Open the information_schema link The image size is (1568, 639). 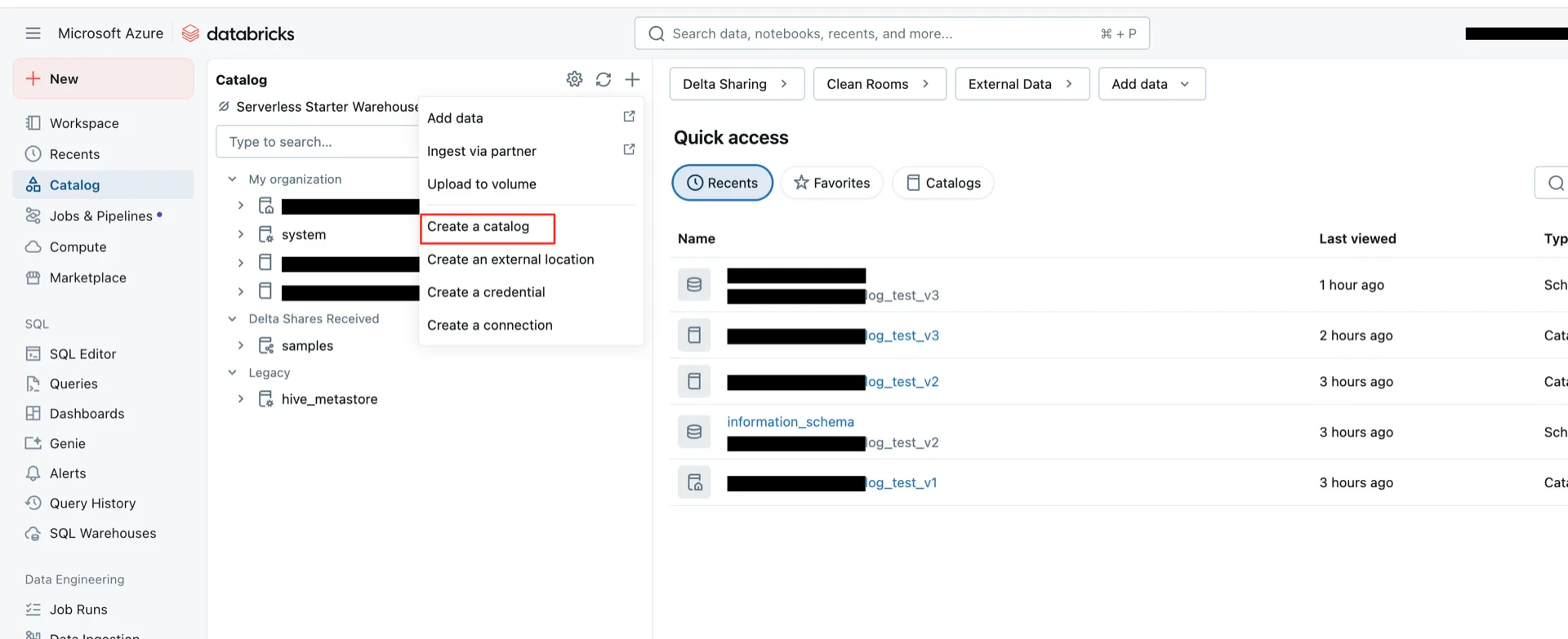tap(791, 422)
